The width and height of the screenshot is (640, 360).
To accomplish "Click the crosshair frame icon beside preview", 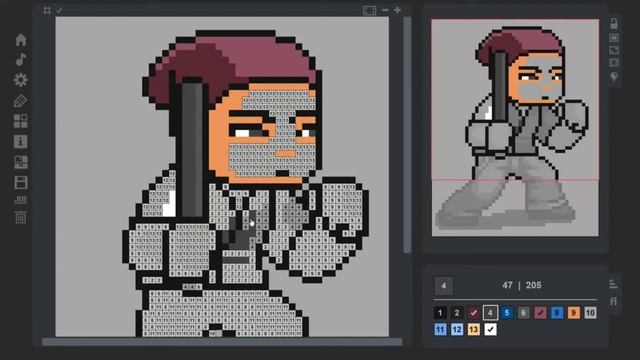I will 614,62.
